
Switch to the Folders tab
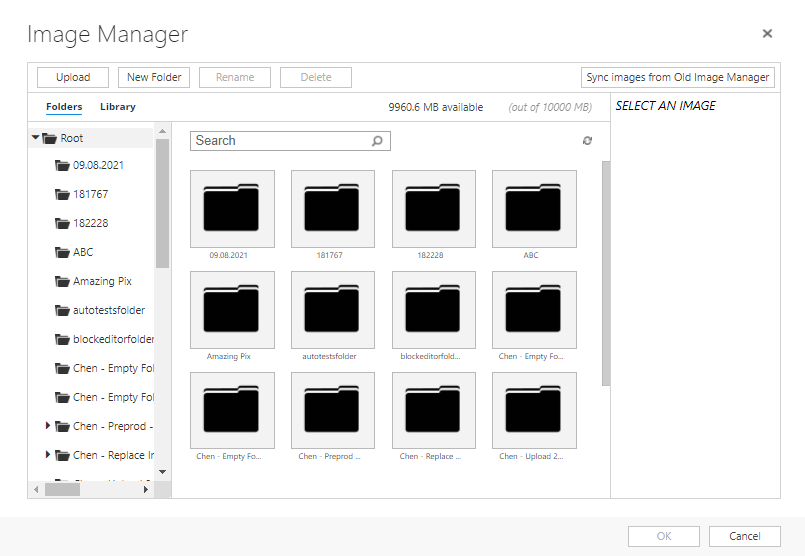point(64,107)
